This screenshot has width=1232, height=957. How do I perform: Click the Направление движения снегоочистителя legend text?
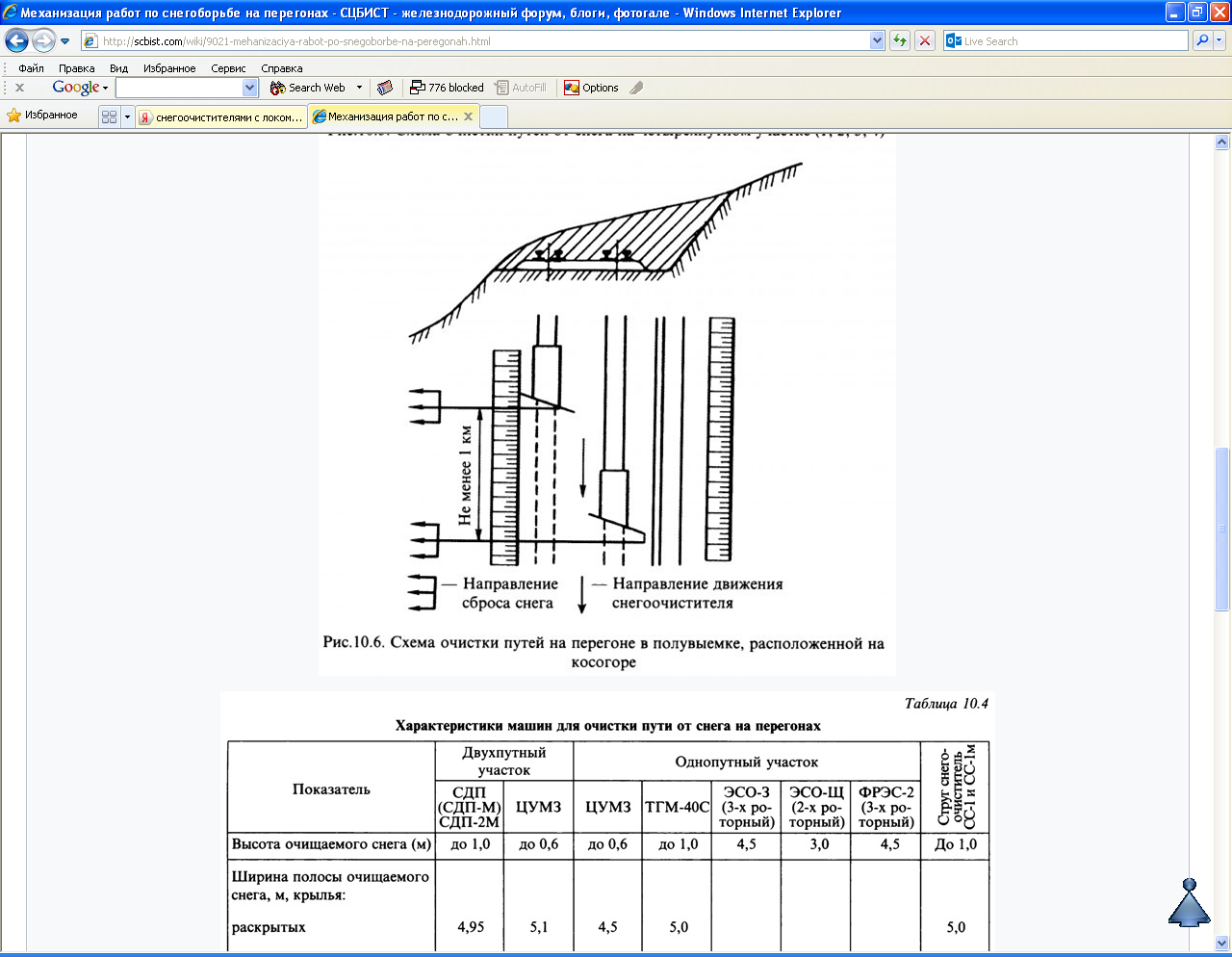[698, 593]
